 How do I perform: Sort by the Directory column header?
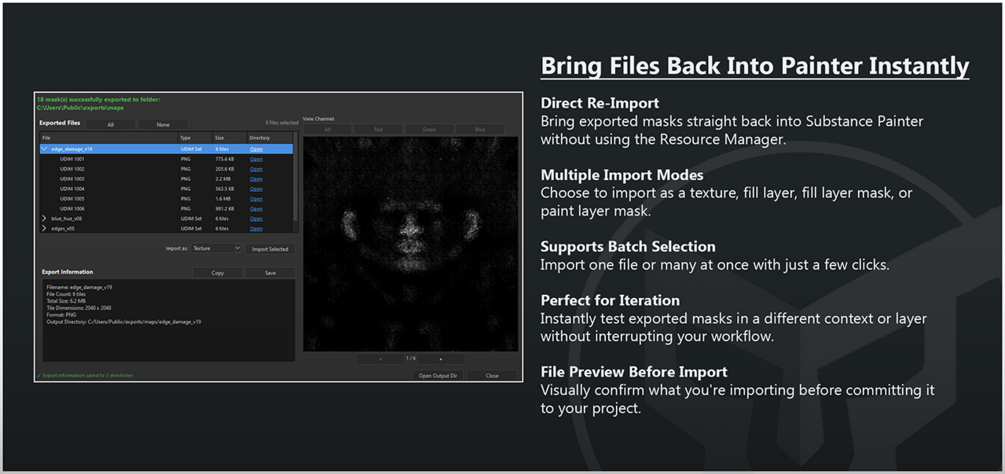pos(270,138)
